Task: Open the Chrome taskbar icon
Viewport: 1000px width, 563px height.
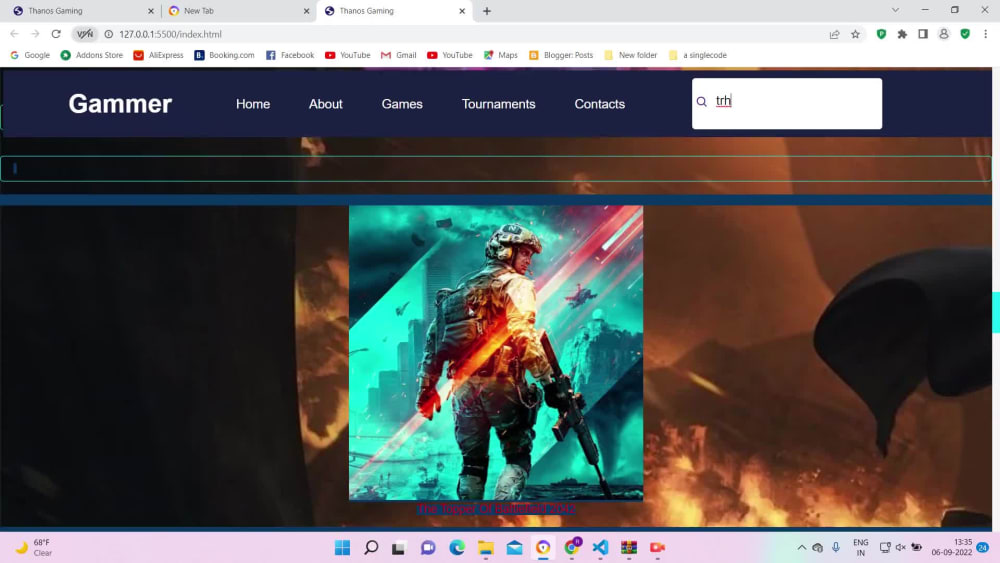Action: [x=572, y=547]
